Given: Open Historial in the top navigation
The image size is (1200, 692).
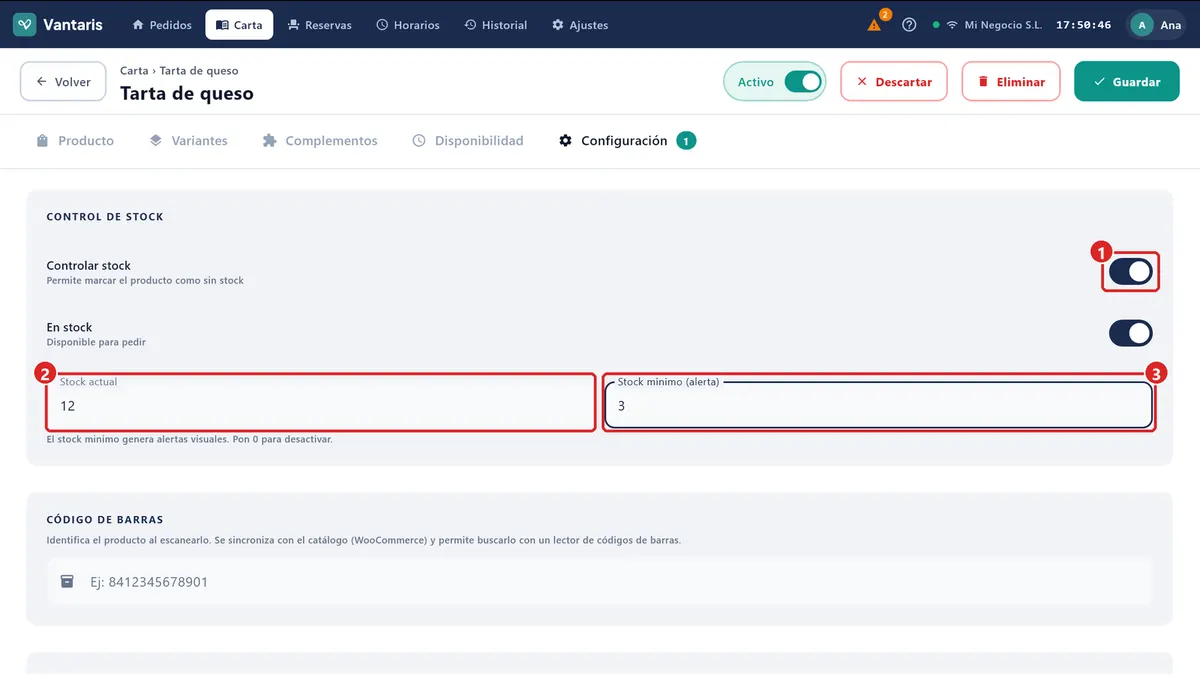Looking at the screenshot, I should pos(496,25).
